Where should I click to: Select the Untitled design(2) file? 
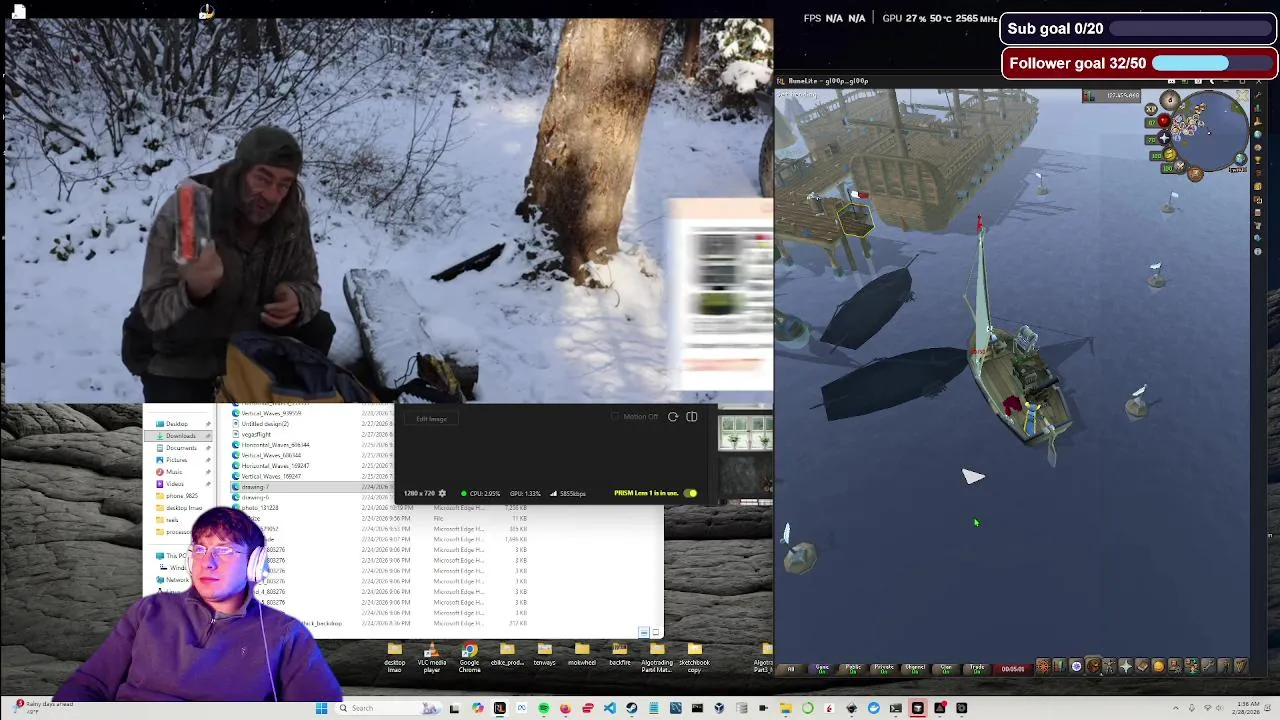[265, 424]
